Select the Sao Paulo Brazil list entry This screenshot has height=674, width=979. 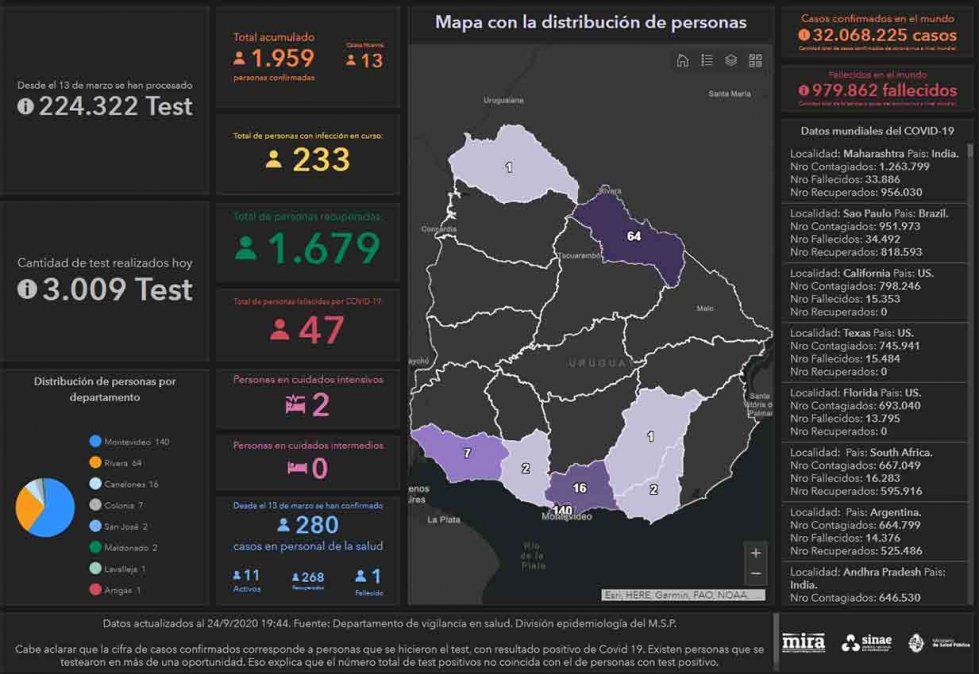pos(870,232)
